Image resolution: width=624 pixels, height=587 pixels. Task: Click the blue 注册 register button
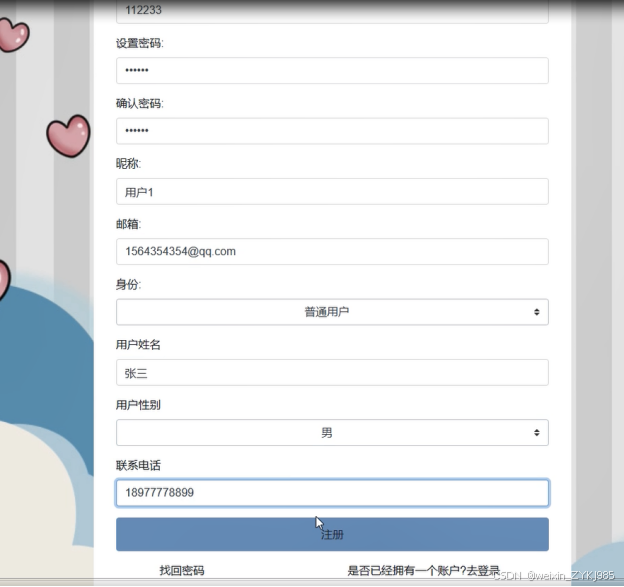[x=332, y=534]
